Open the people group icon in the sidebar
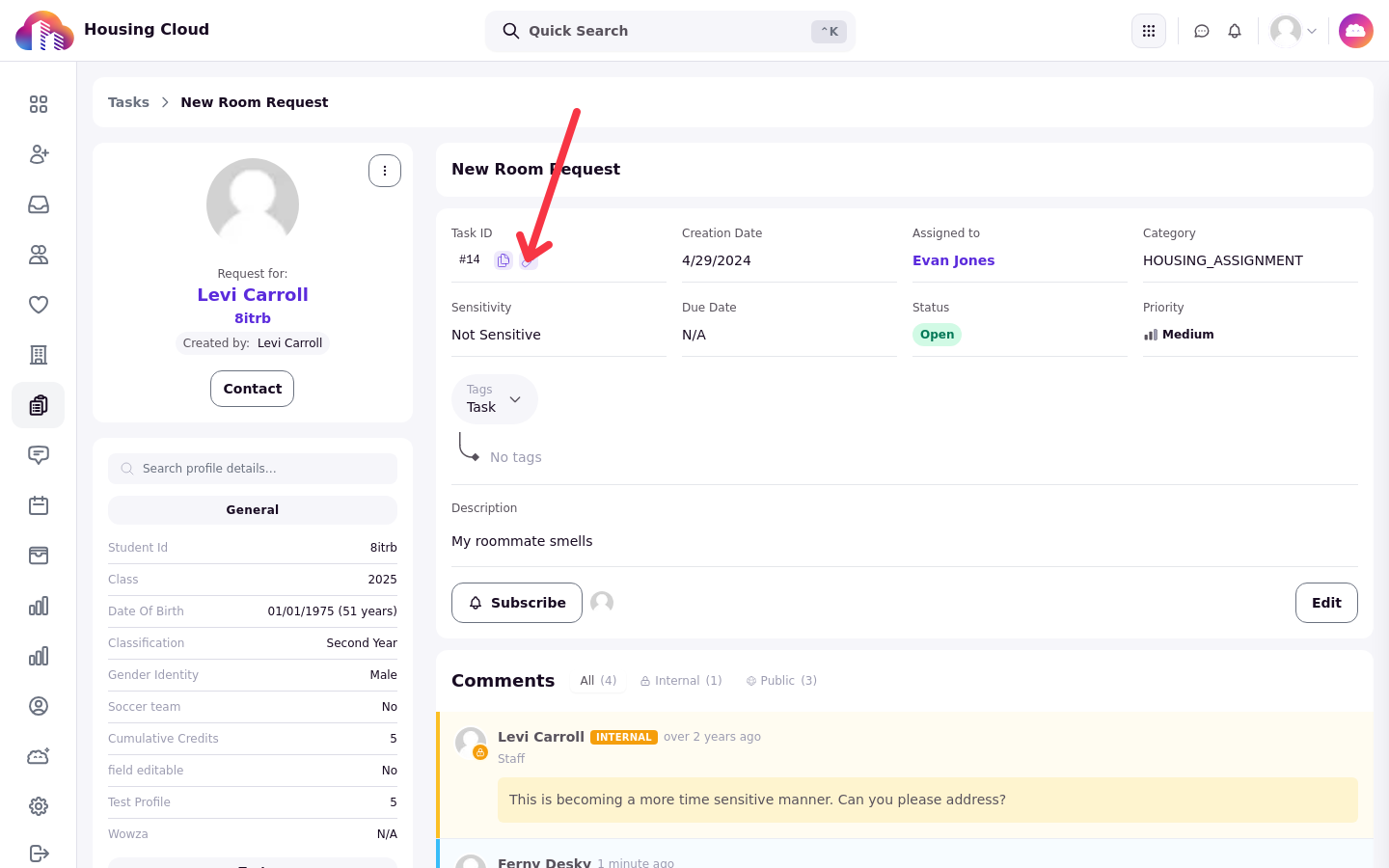The width and height of the screenshot is (1389, 868). pyautogui.click(x=39, y=255)
